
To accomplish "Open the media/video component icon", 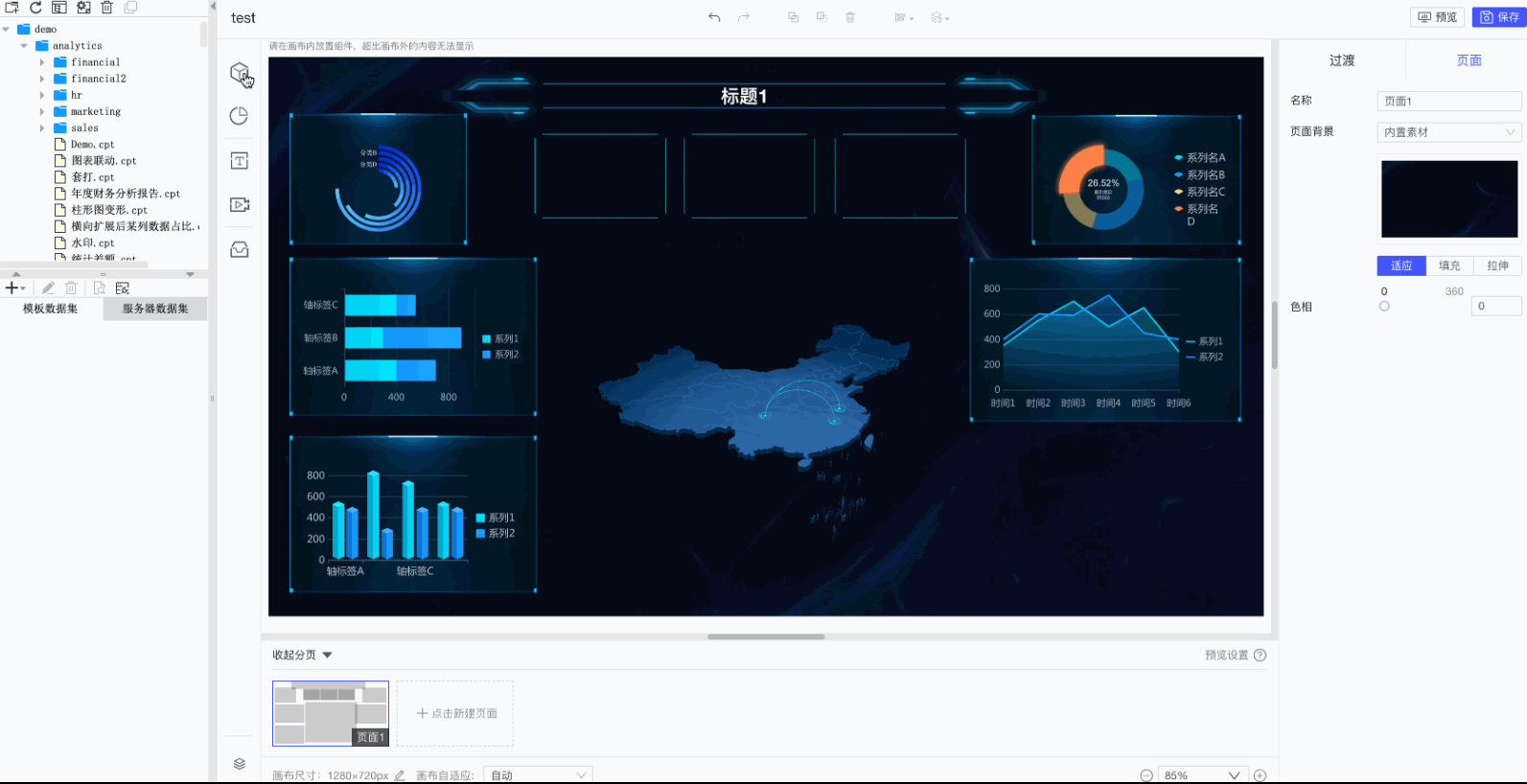I will pyautogui.click(x=240, y=205).
